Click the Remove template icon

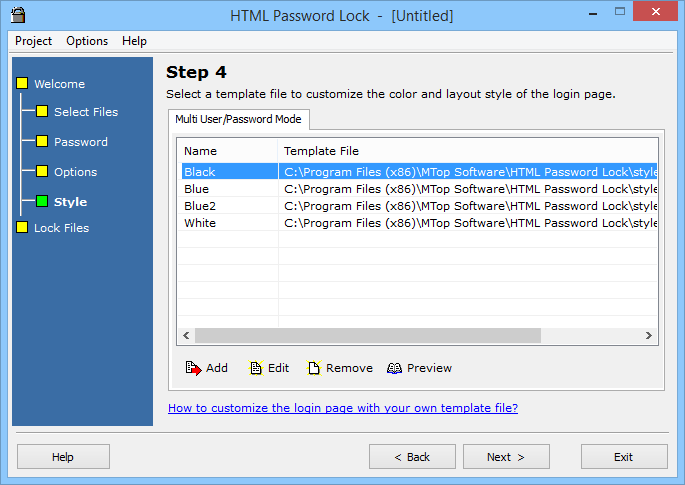[x=314, y=368]
